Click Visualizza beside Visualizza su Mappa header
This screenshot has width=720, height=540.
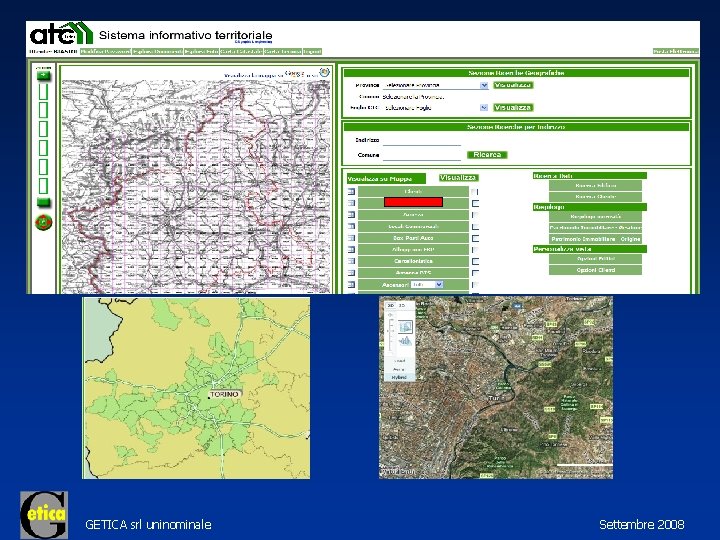tap(458, 178)
